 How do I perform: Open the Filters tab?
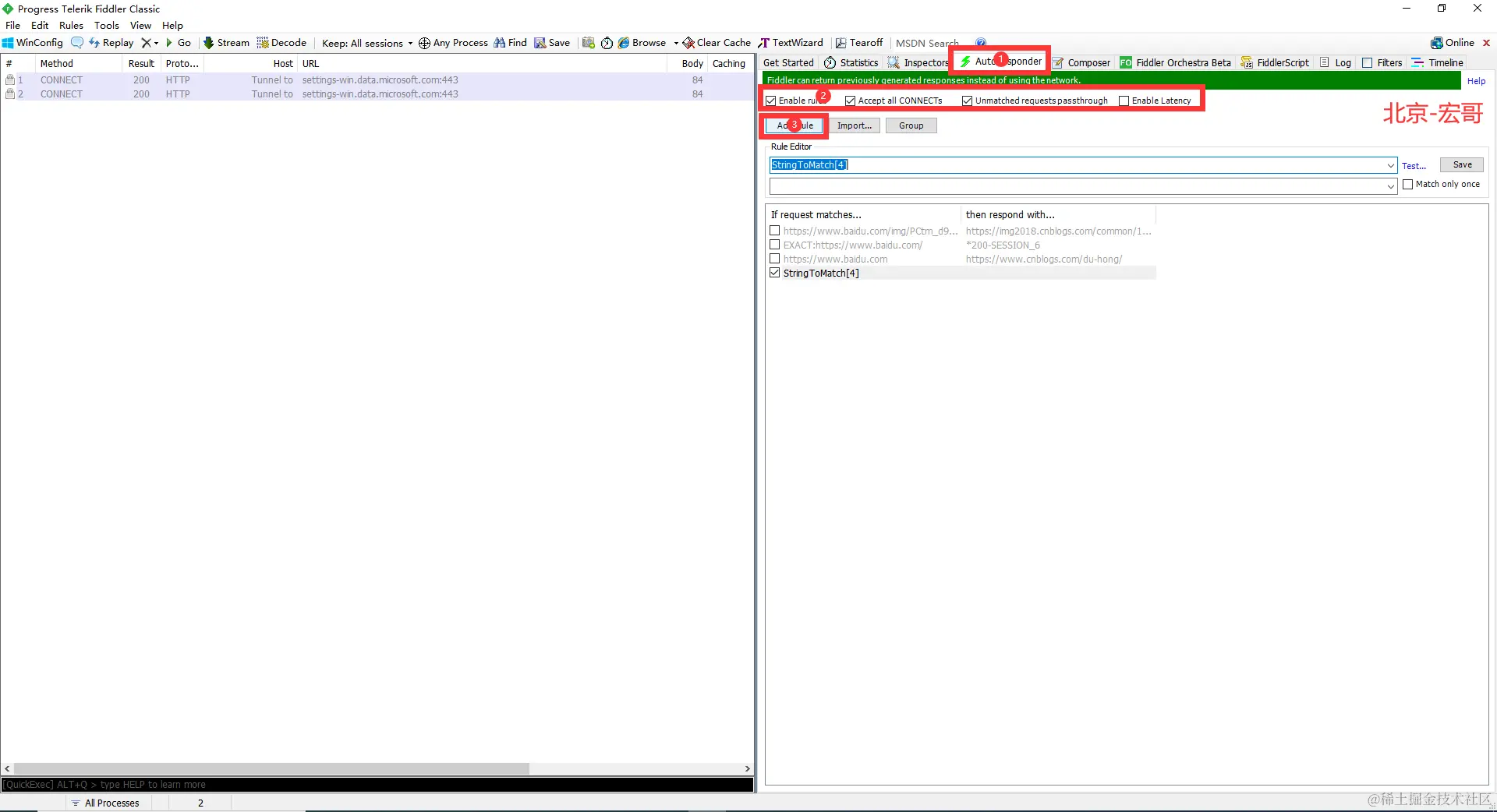coord(1382,62)
